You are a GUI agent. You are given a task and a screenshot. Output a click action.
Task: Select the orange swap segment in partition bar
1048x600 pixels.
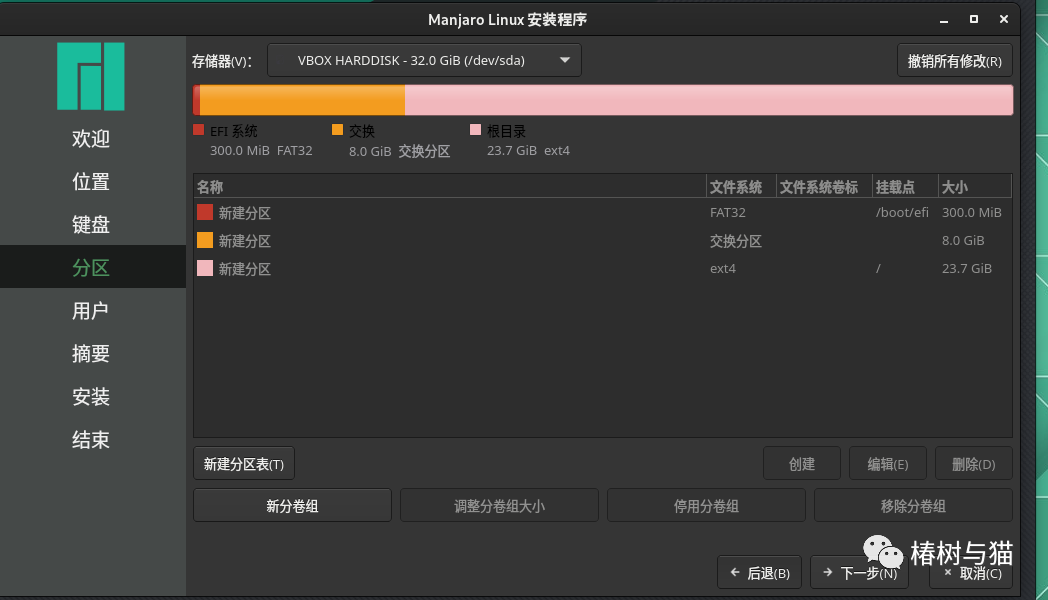coord(302,100)
